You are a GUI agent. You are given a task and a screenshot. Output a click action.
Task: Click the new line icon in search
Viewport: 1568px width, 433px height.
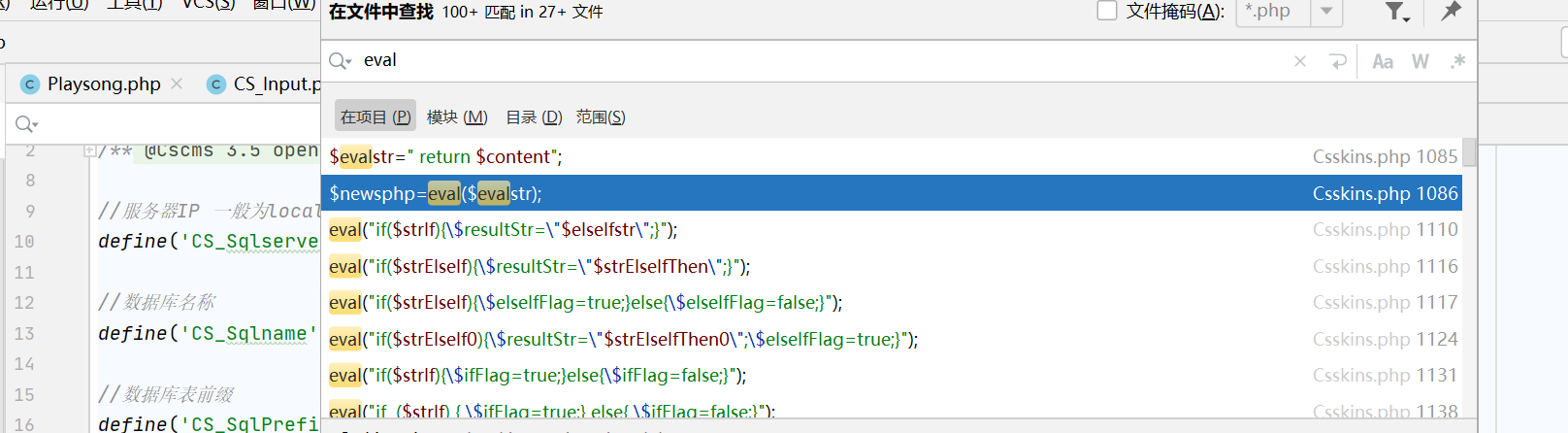[x=1338, y=61]
